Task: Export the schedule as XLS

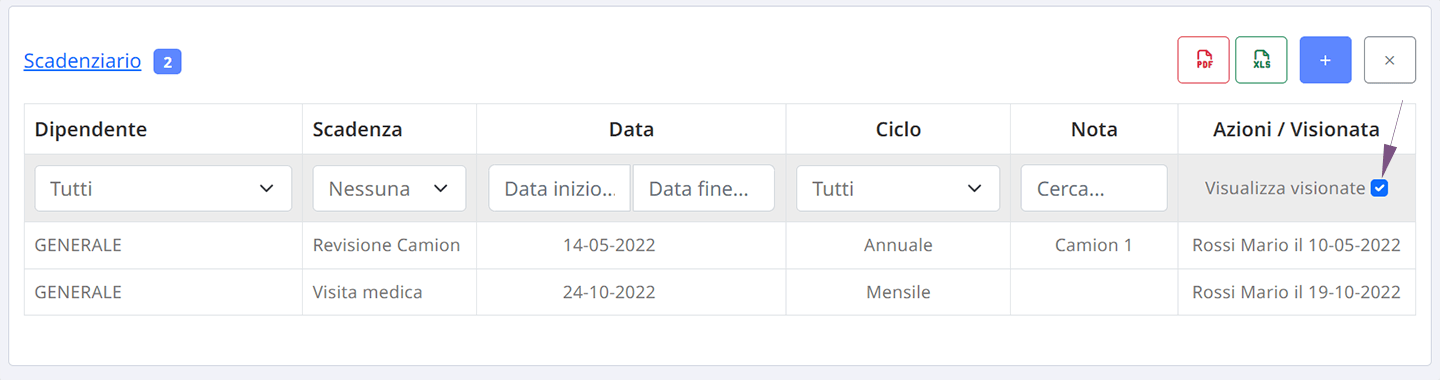Action: [1261, 60]
